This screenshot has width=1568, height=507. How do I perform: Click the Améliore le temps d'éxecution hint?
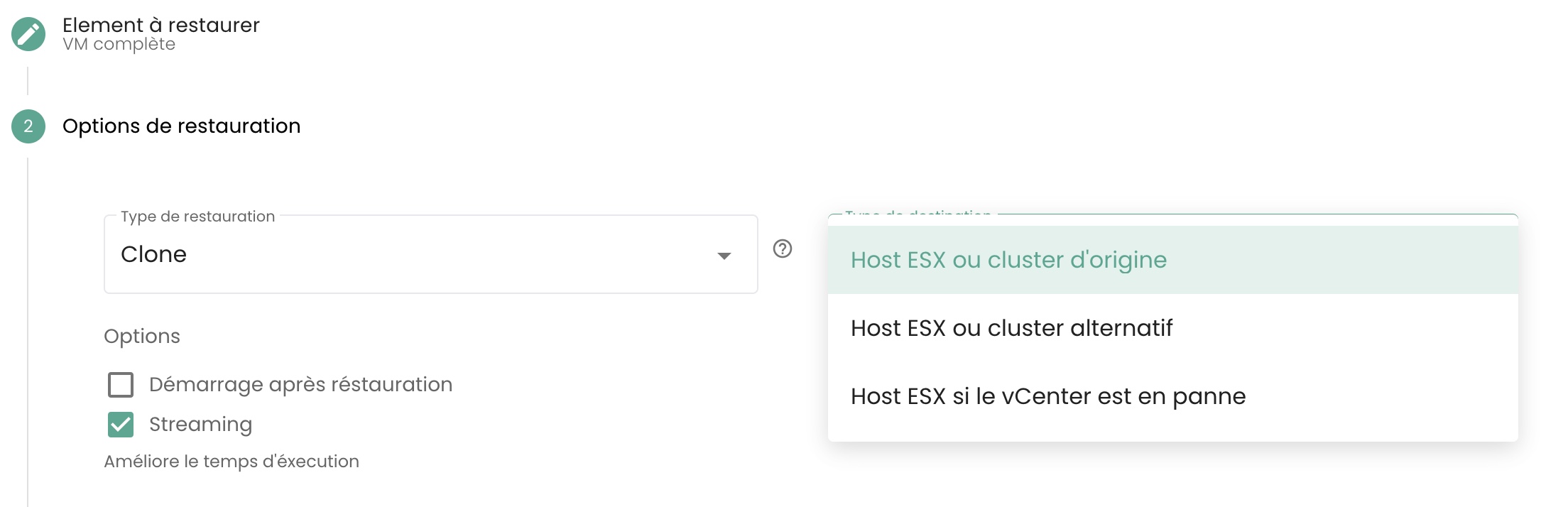[x=232, y=462]
